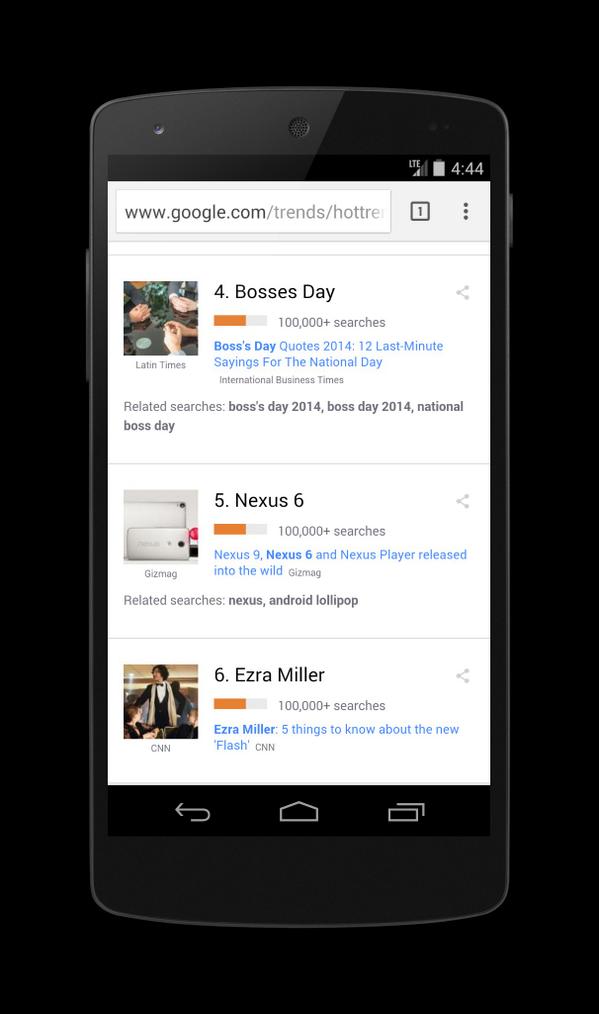Screen dimensions: 599x1014
Task: Tap the battery icon in status bar
Action: (439, 168)
